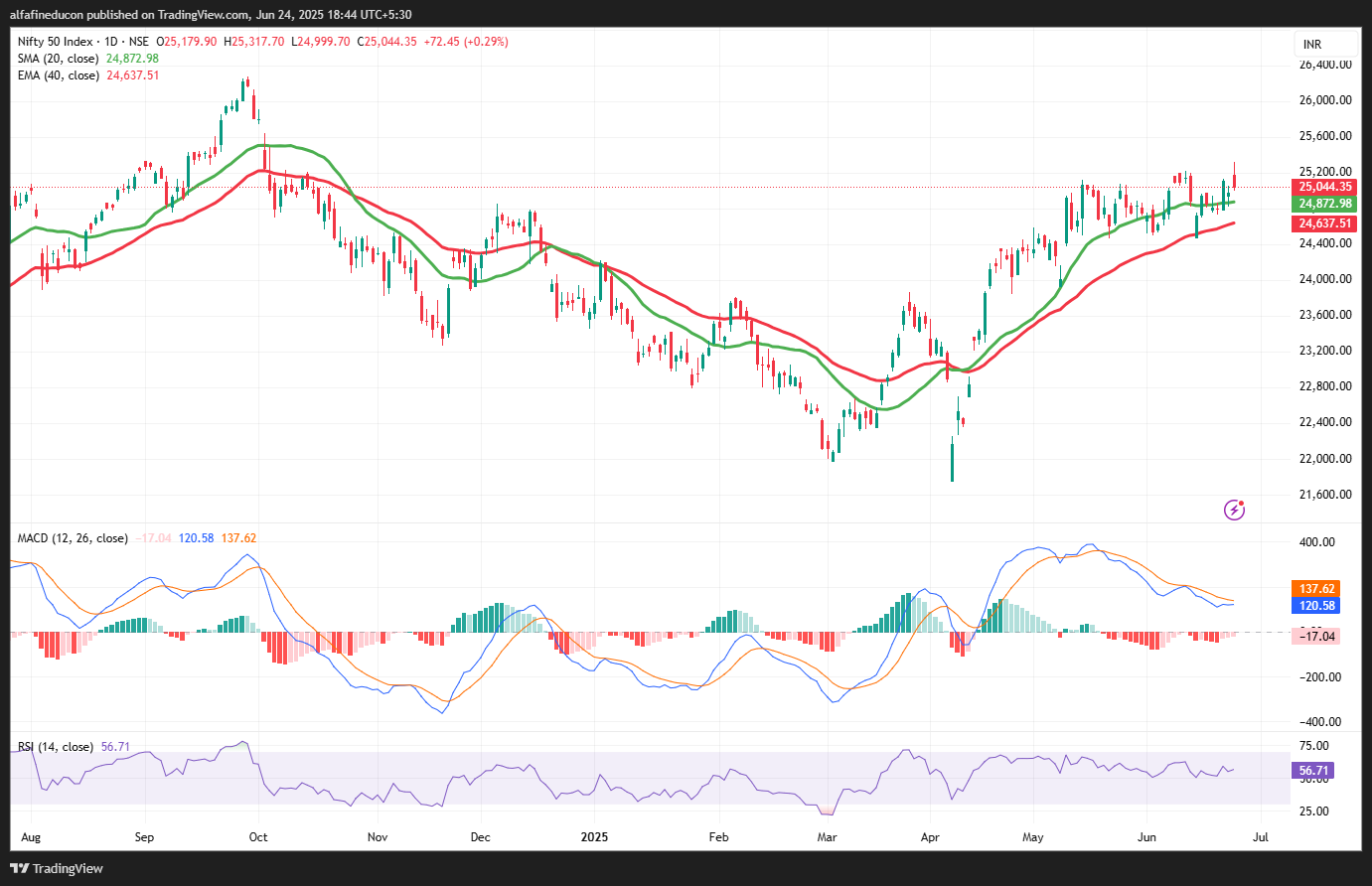Viewport: 1372px width, 886px height.
Task: Click the high value H25,317.70
Action: (x=254, y=42)
